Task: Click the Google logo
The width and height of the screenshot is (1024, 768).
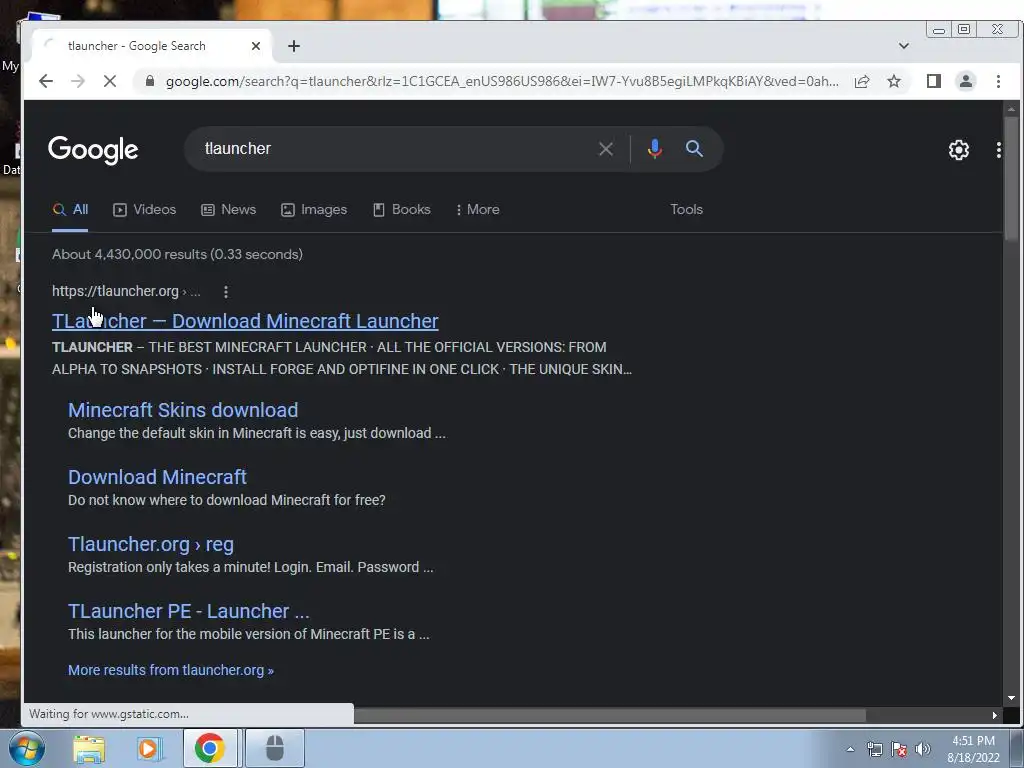Action: [x=93, y=150]
